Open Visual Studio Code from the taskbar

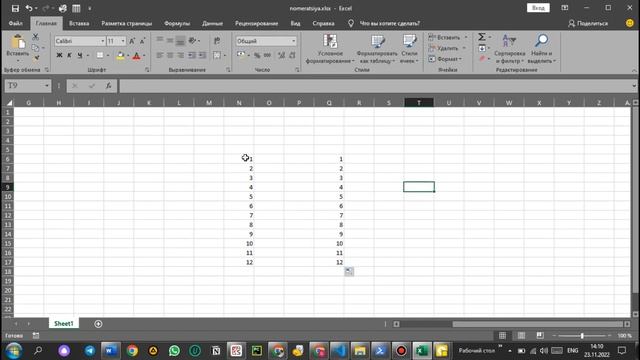pyautogui.click(x=339, y=351)
